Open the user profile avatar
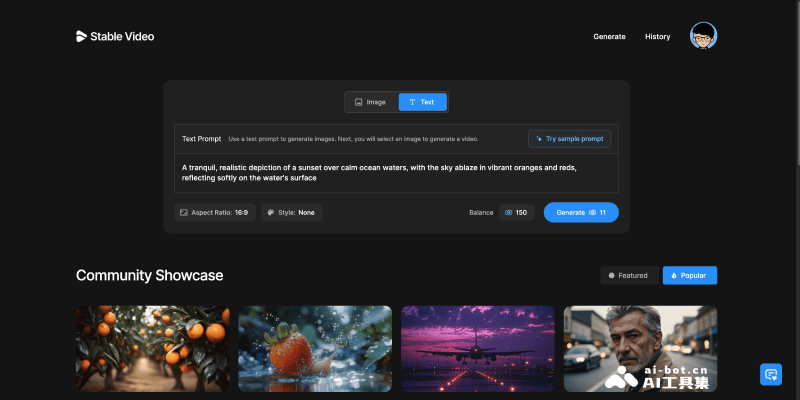Image resolution: width=800 pixels, height=400 pixels. 704,37
